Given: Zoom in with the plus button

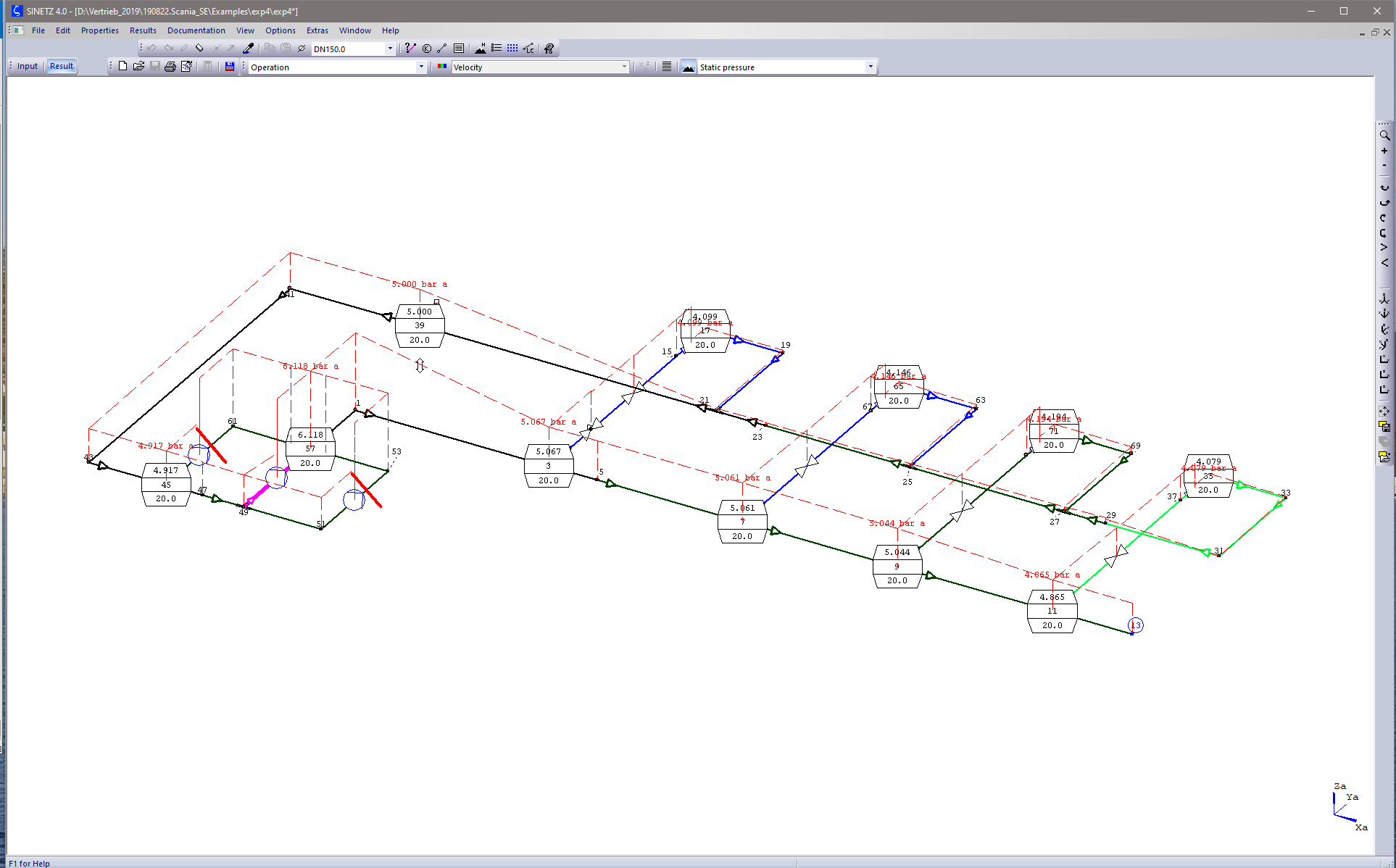Looking at the screenshot, I should click(x=1384, y=151).
